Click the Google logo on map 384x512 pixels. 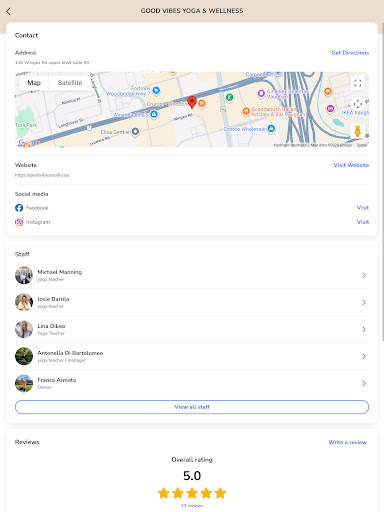[29, 143]
